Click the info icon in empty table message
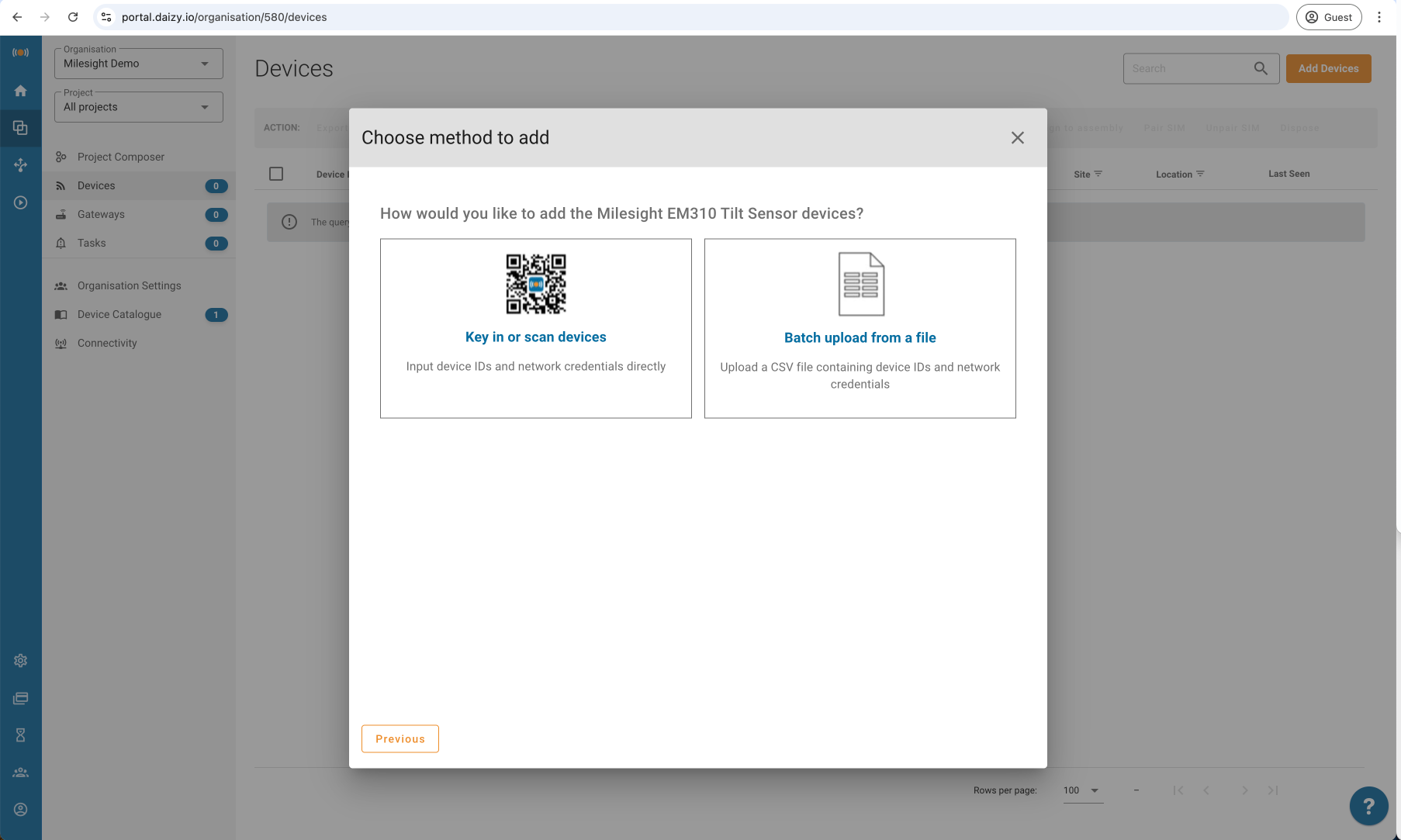 [x=289, y=222]
